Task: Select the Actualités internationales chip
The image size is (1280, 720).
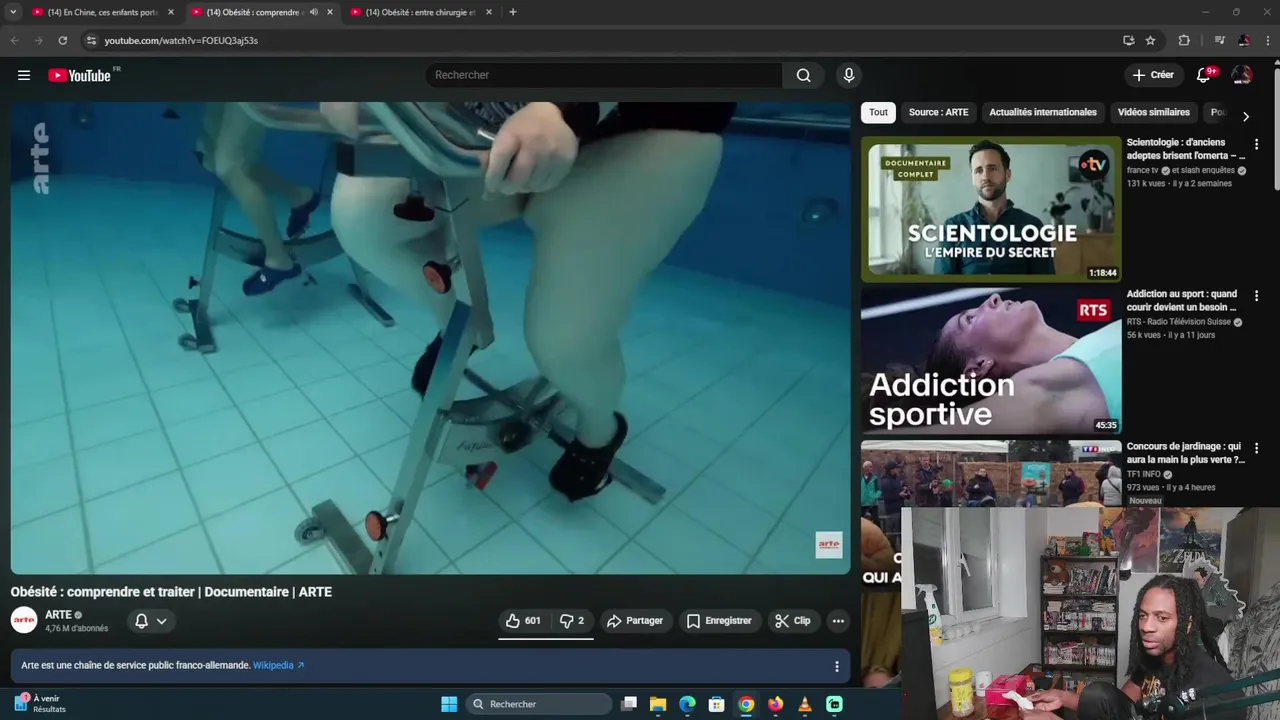Action: point(1043,112)
